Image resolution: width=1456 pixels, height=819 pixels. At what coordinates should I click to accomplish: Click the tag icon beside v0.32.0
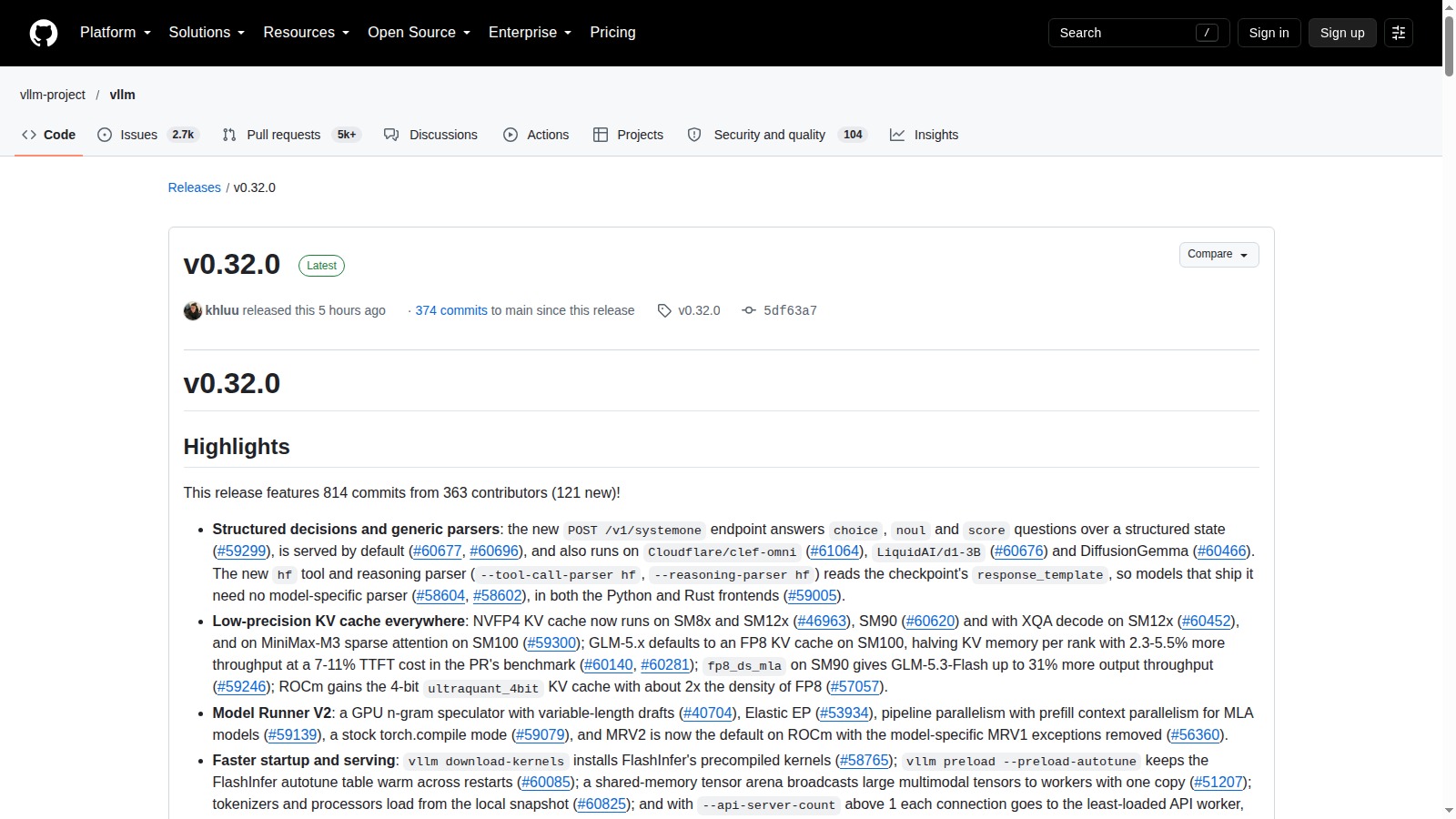[x=664, y=310]
